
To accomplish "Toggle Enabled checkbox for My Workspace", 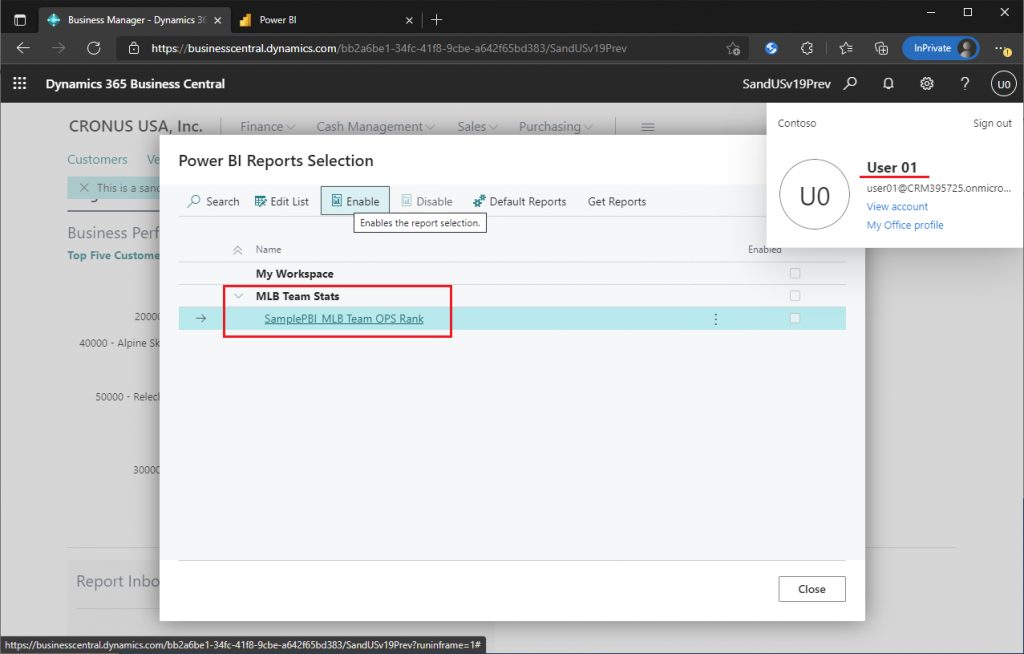I will click(795, 273).
